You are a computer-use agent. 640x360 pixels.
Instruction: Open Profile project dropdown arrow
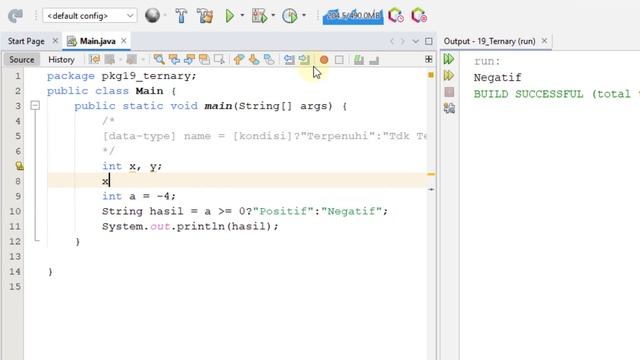(x=304, y=16)
